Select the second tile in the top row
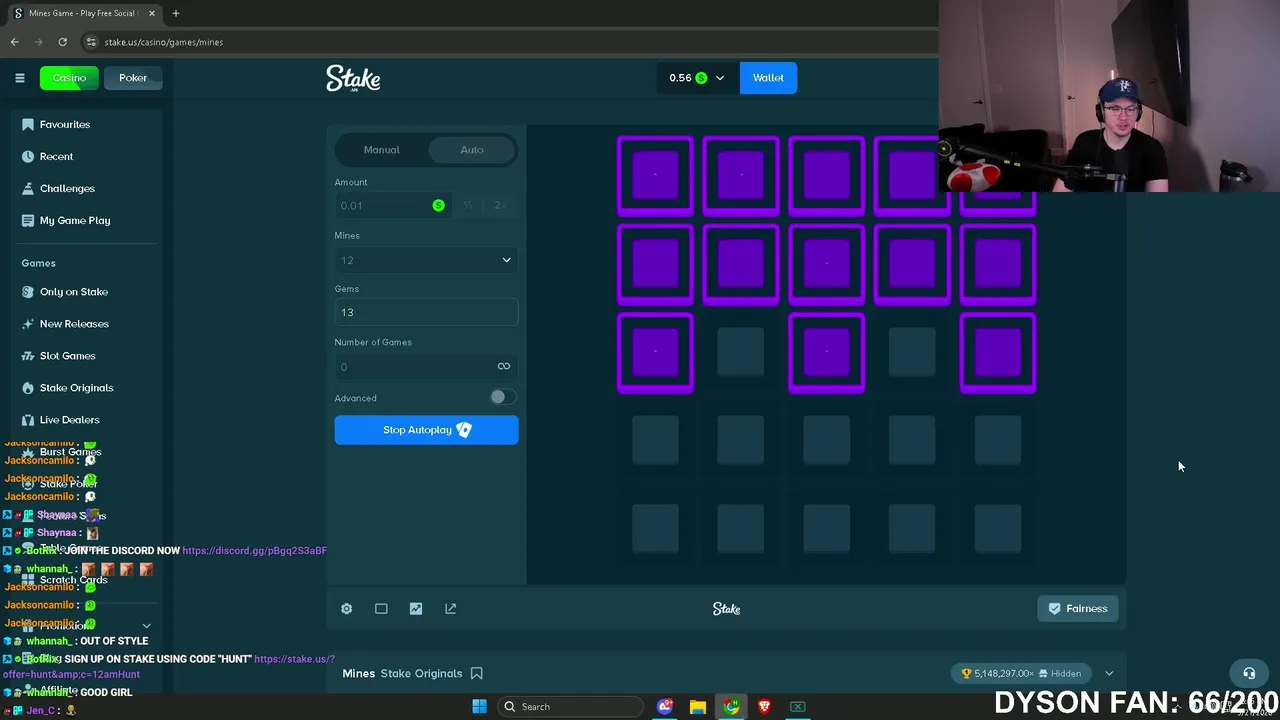Viewport: 1280px width, 720px height. pyautogui.click(x=741, y=176)
